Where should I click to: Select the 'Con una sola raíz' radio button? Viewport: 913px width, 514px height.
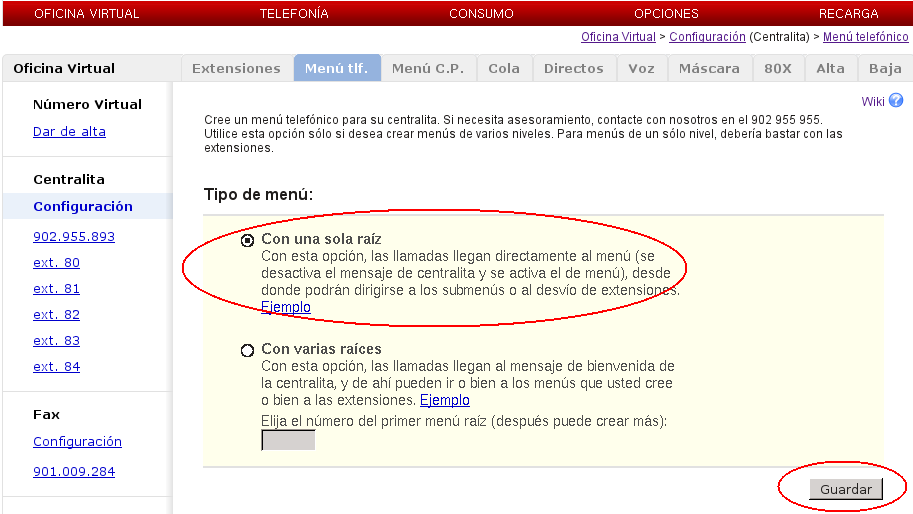[x=247, y=240]
